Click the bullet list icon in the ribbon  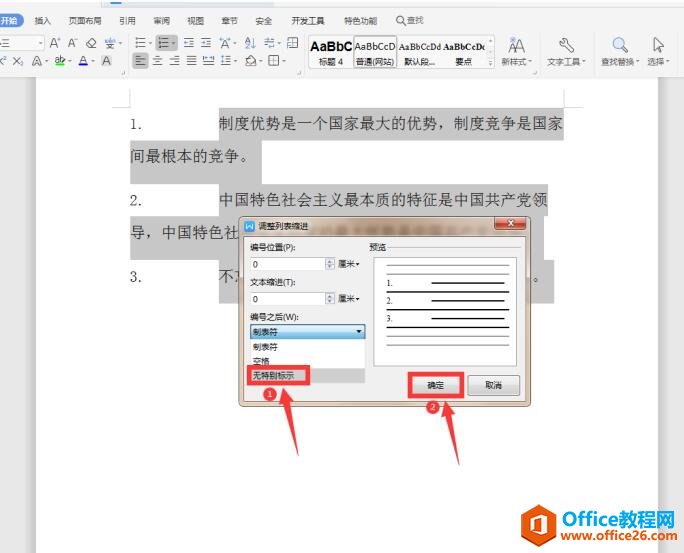[140, 43]
